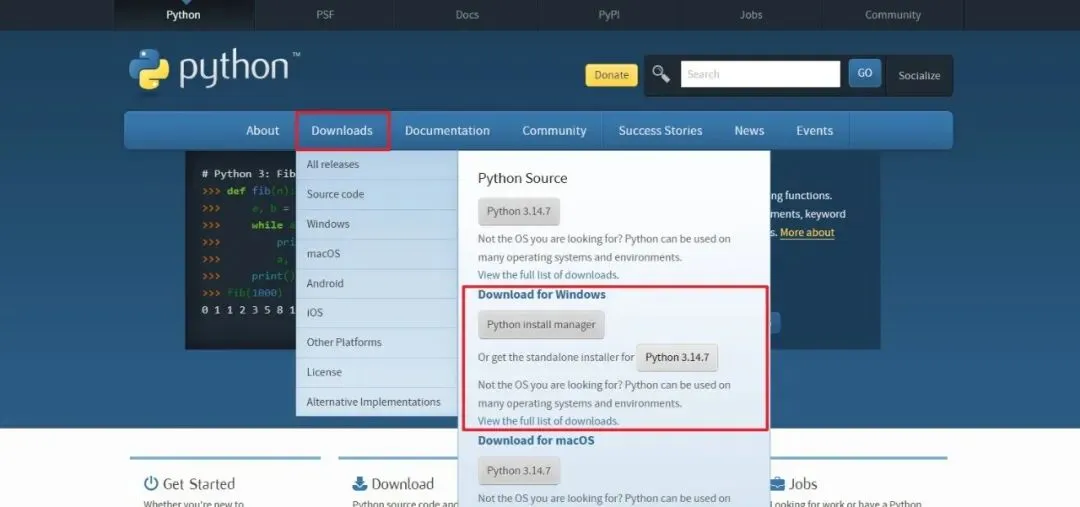Open the Python tab in top bar
The height and width of the screenshot is (507, 1080).
[183, 14]
